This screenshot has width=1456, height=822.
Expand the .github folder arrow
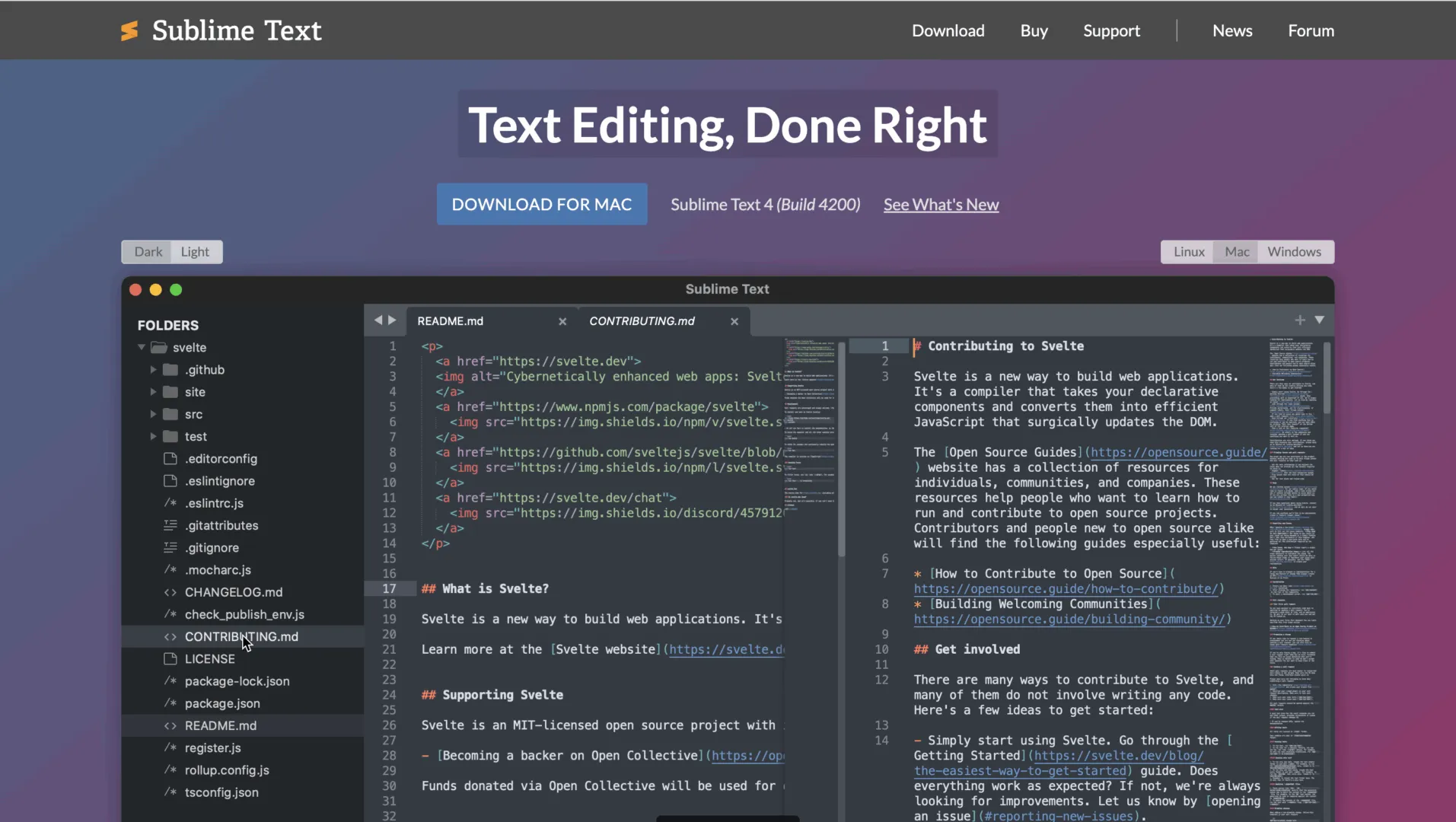pos(153,370)
